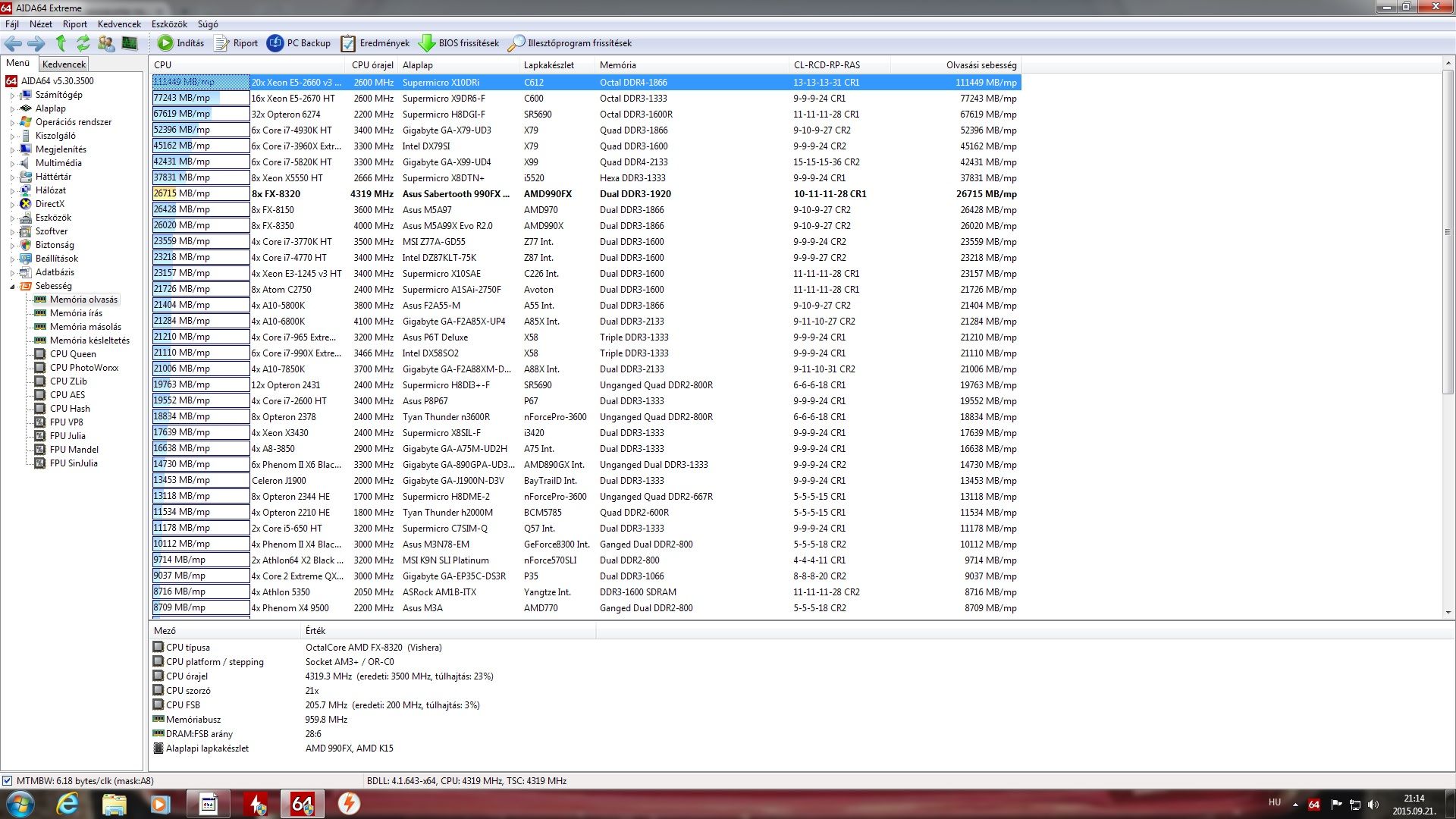Select FPU SinJulia benchmark

[74, 463]
